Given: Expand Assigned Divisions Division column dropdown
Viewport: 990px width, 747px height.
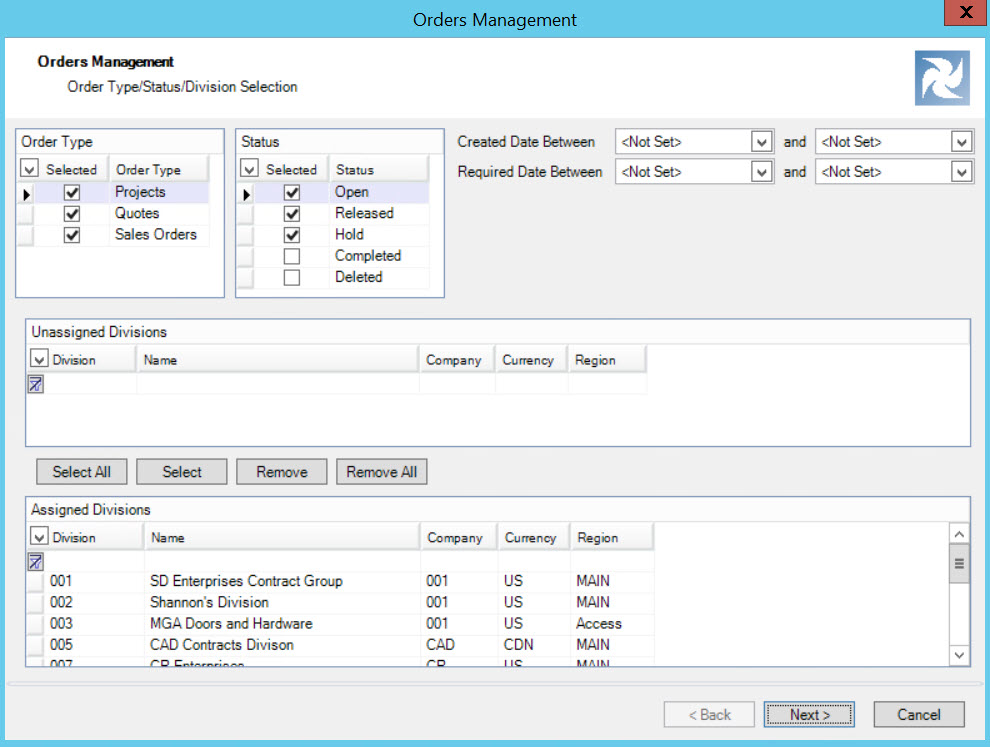Looking at the screenshot, I should tap(39, 536).
